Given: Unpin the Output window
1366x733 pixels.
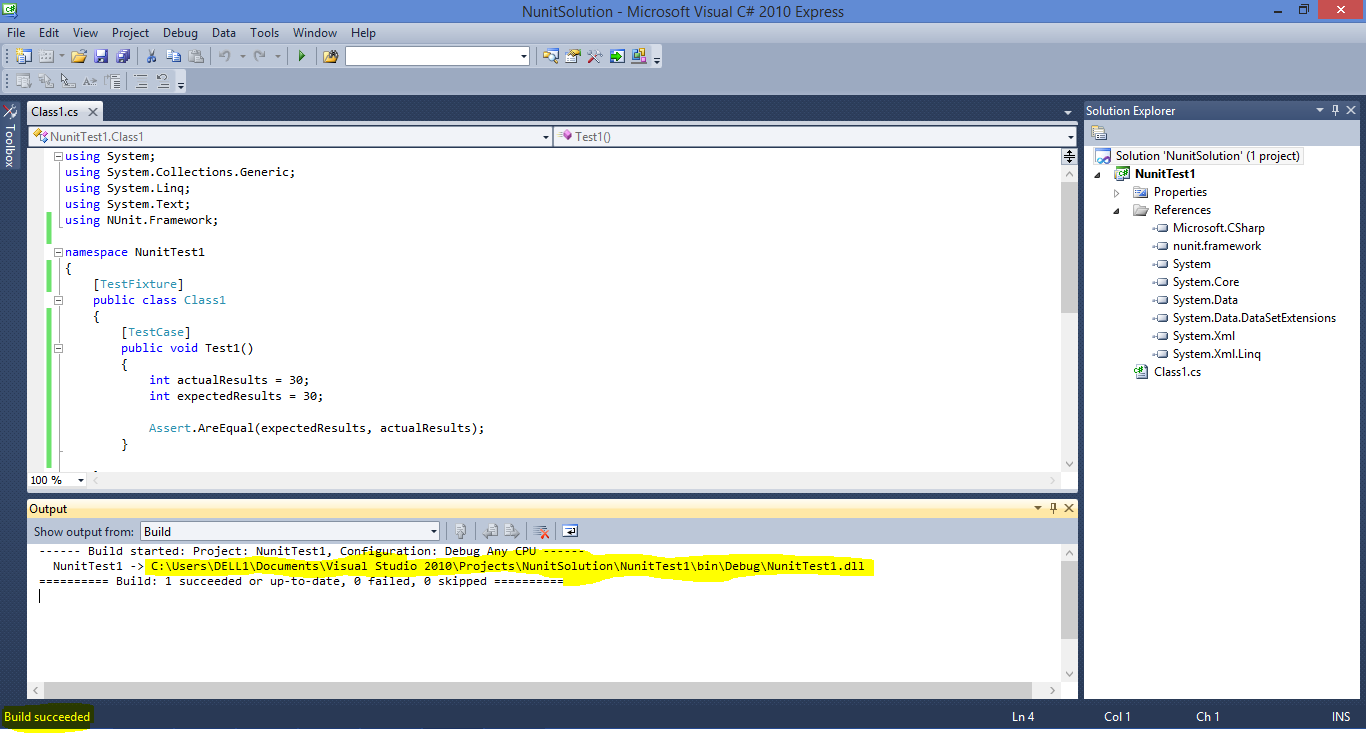Looking at the screenshot, I should [x=1052, y=508].
